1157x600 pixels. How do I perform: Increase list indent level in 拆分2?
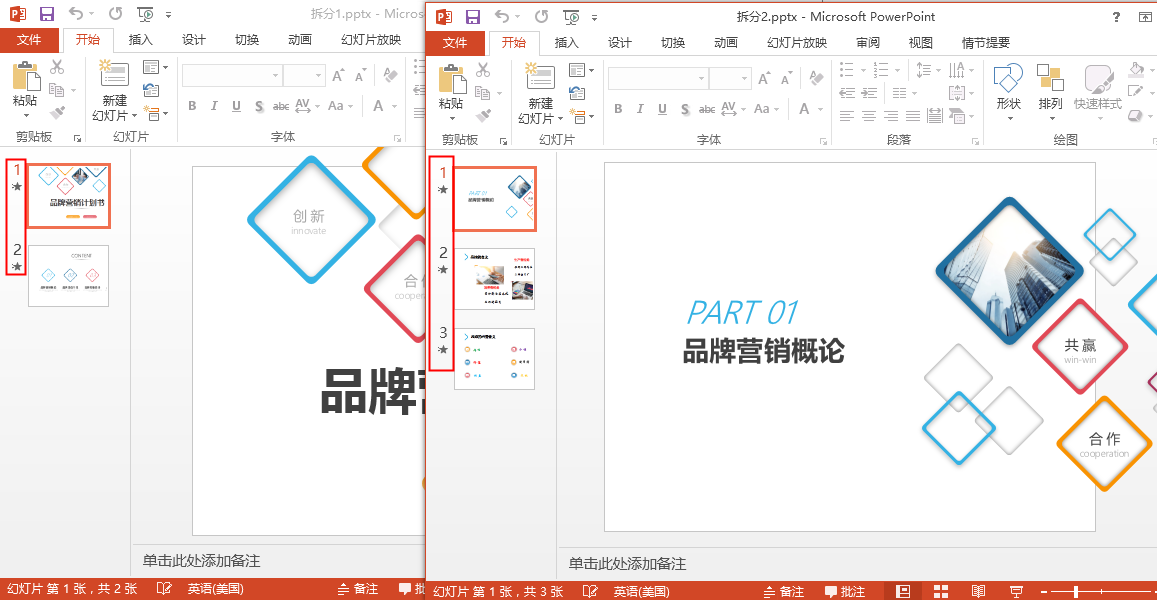click(x=869, y=93)
